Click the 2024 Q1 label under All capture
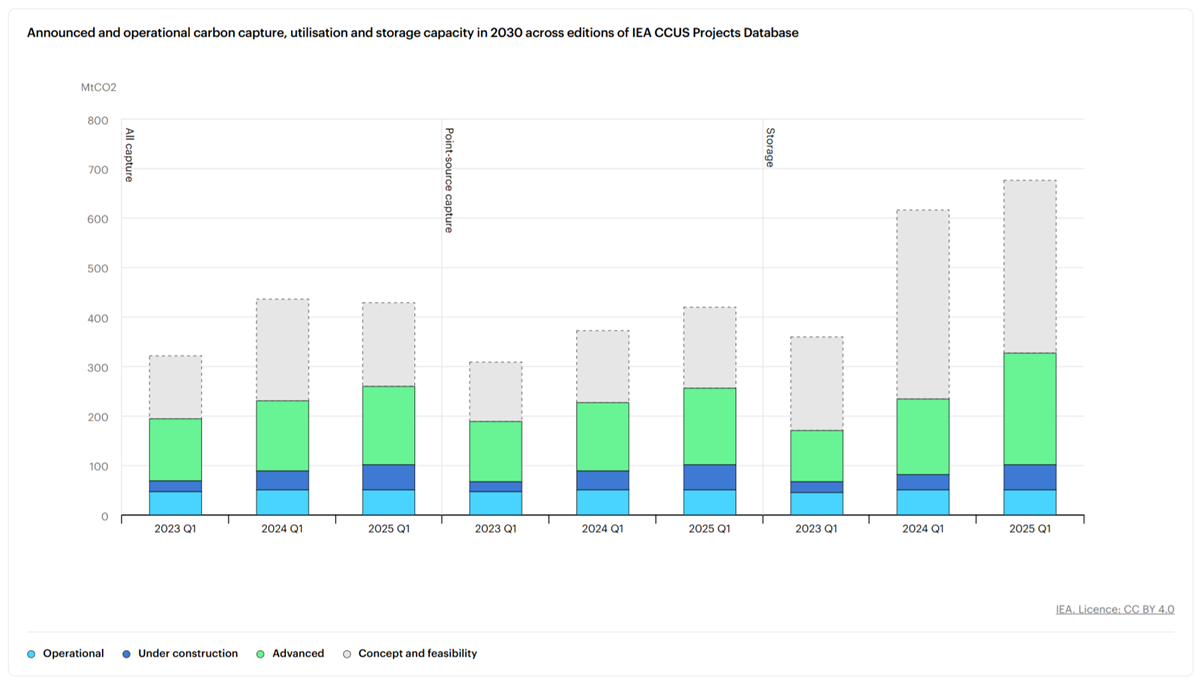1202x683 pixels. tap(282, 529)
